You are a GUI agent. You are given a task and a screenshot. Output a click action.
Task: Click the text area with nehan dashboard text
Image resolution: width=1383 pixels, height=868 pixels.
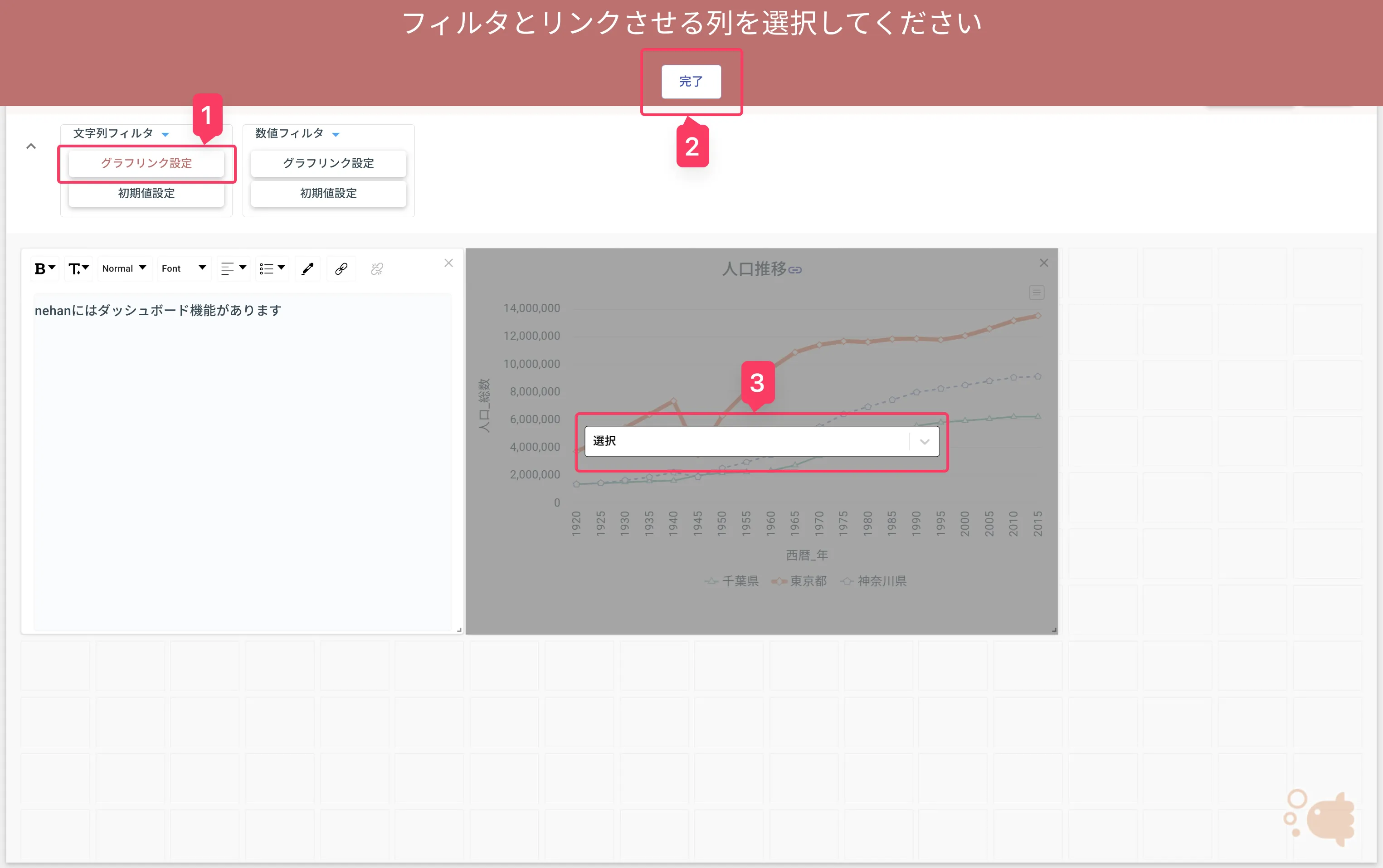242,462
